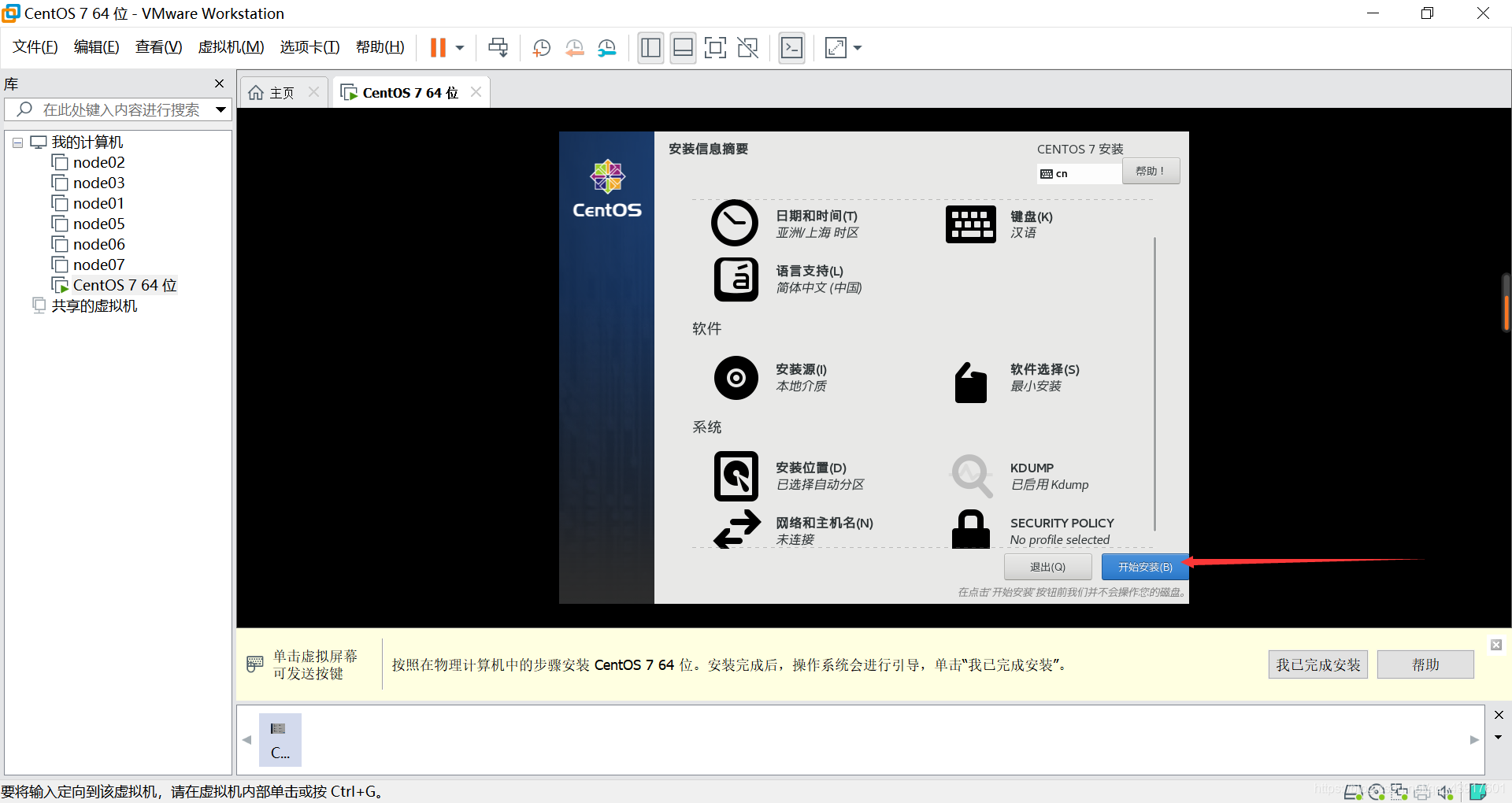Click the installer's 帮助! button
1512x803 pixels.
coord(1151,172)
